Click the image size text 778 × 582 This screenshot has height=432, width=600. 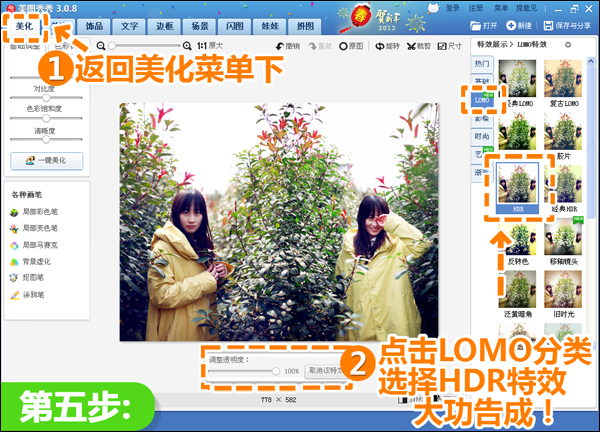click(278, 399)
